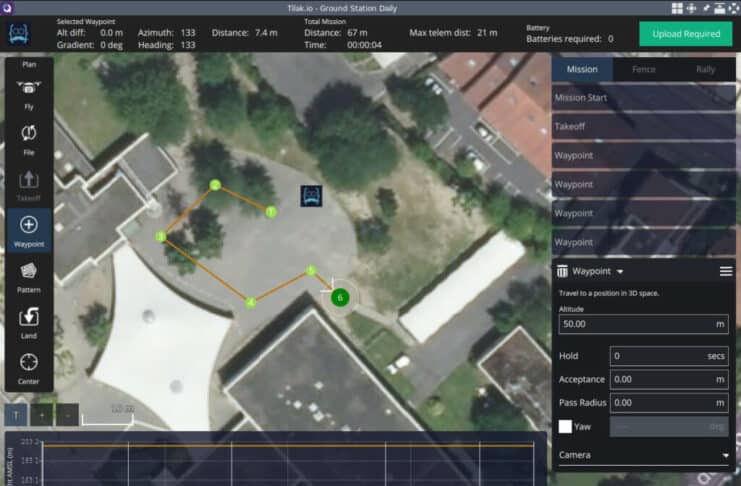
Task: Toggle the terrain T map button
Action: (16, 415)
